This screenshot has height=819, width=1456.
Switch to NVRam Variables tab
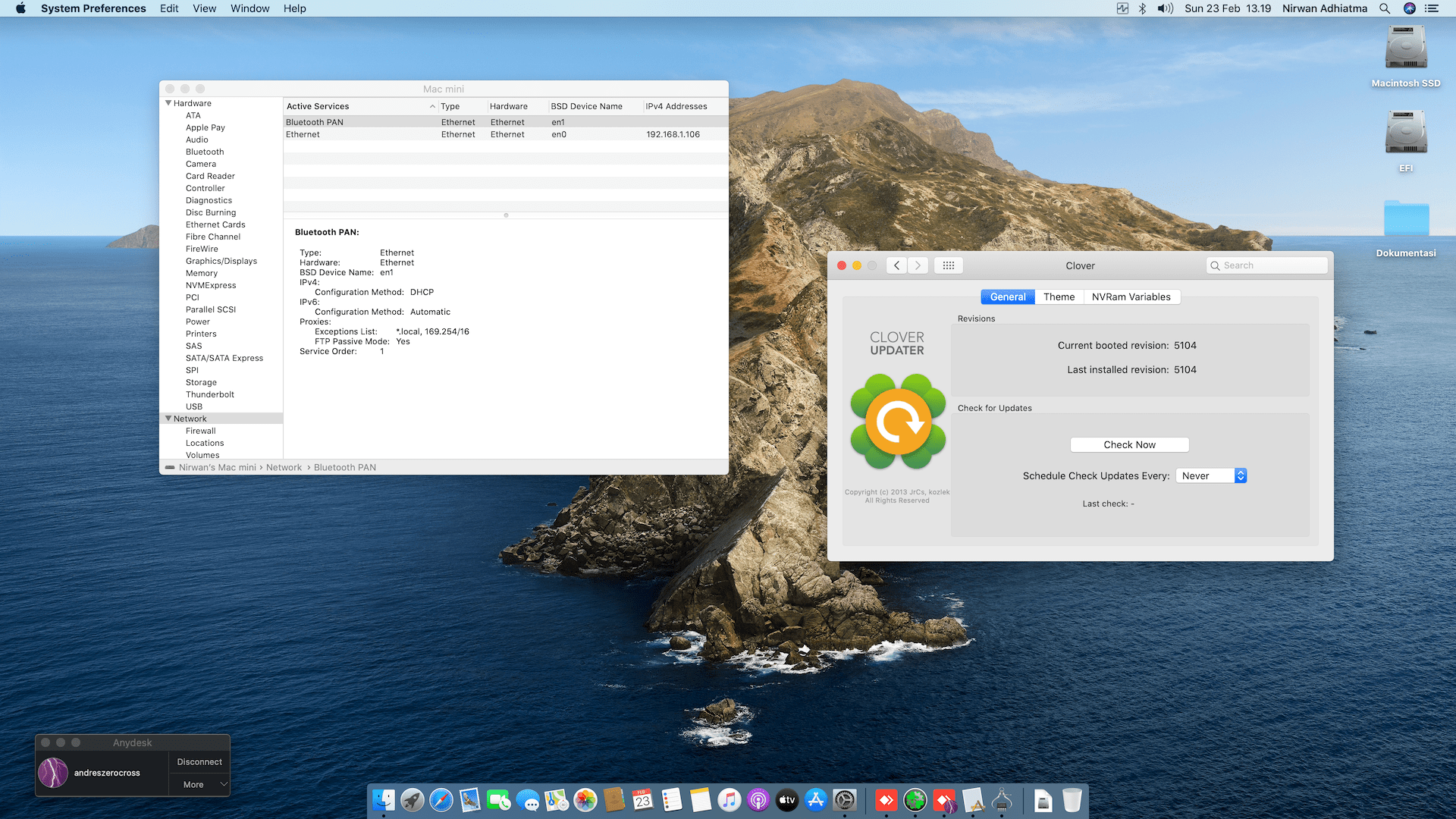pyautogui.click(x=1131, y=297)
